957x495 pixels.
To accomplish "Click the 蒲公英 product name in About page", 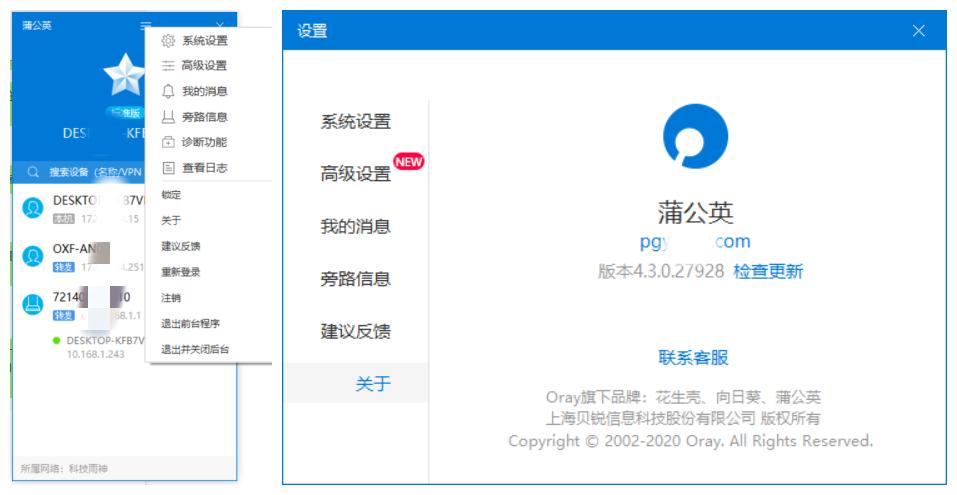I will click(695, 212).
